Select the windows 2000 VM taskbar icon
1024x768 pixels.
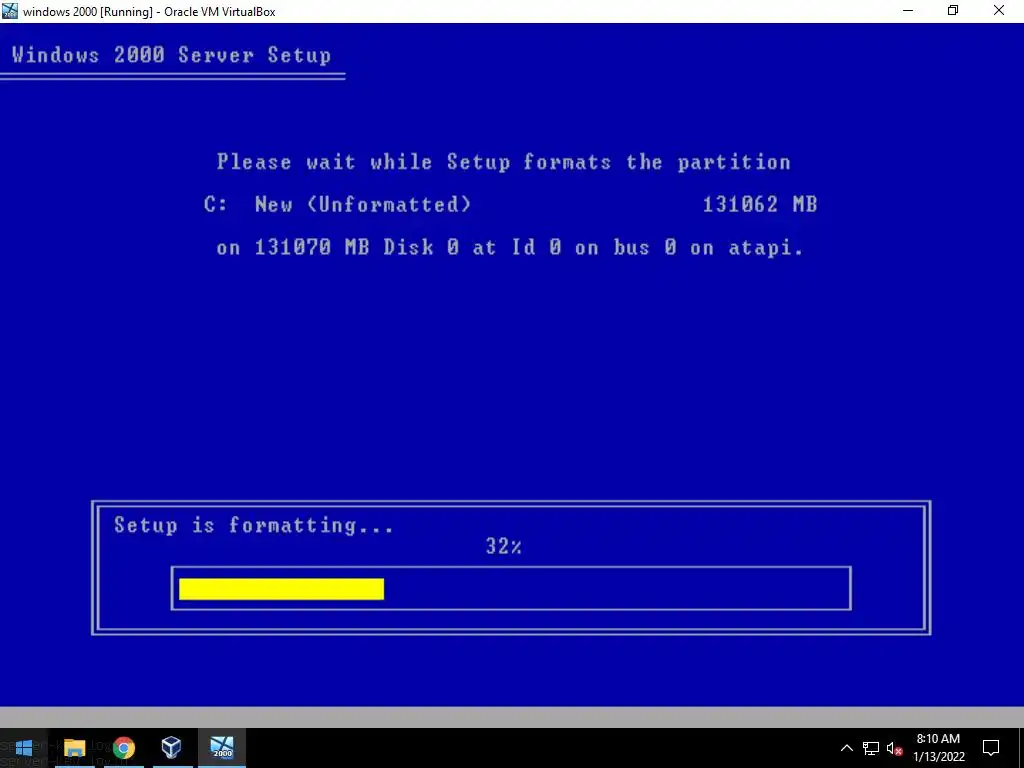222,748
